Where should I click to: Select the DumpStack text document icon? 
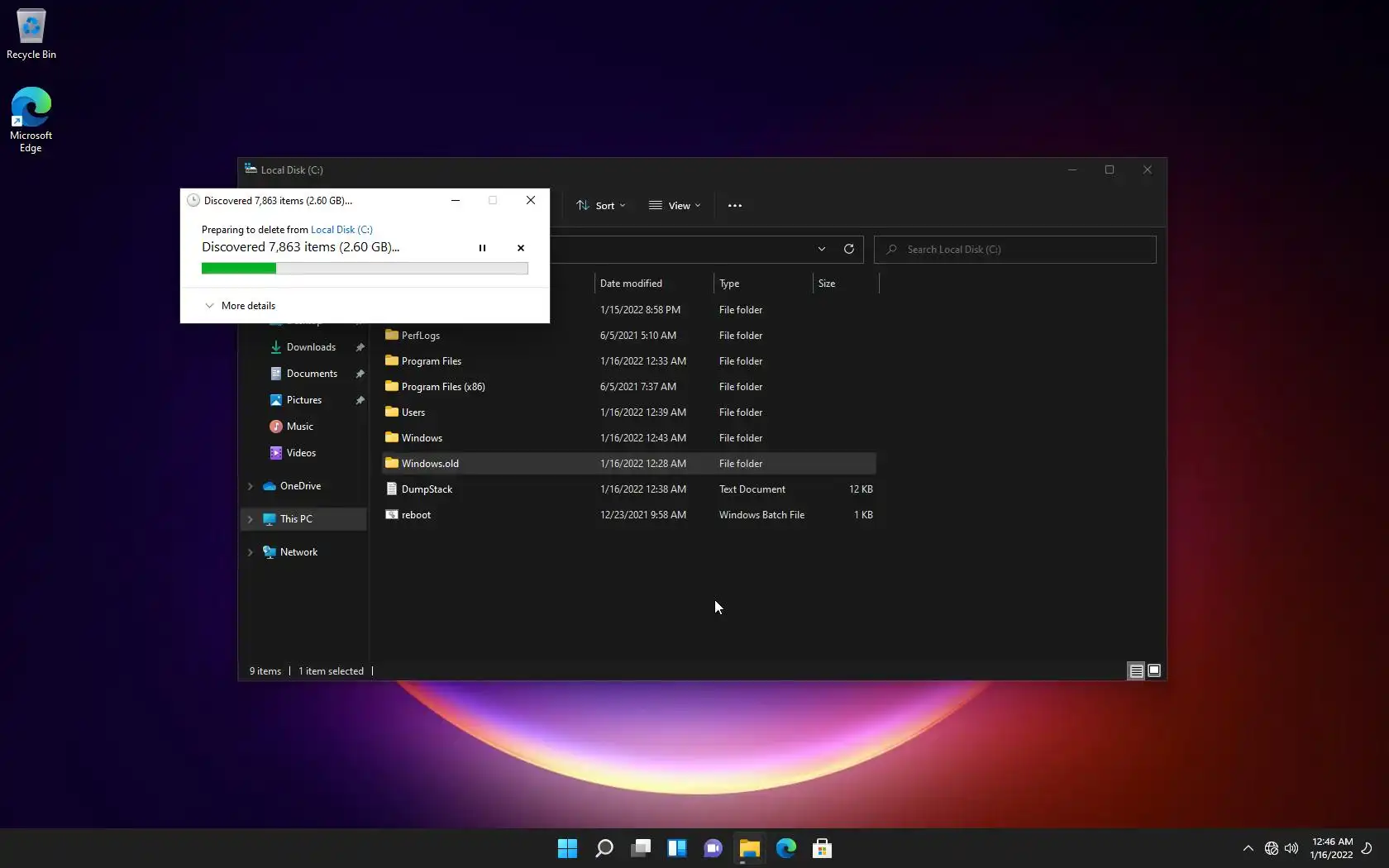[x=392, y=489]
